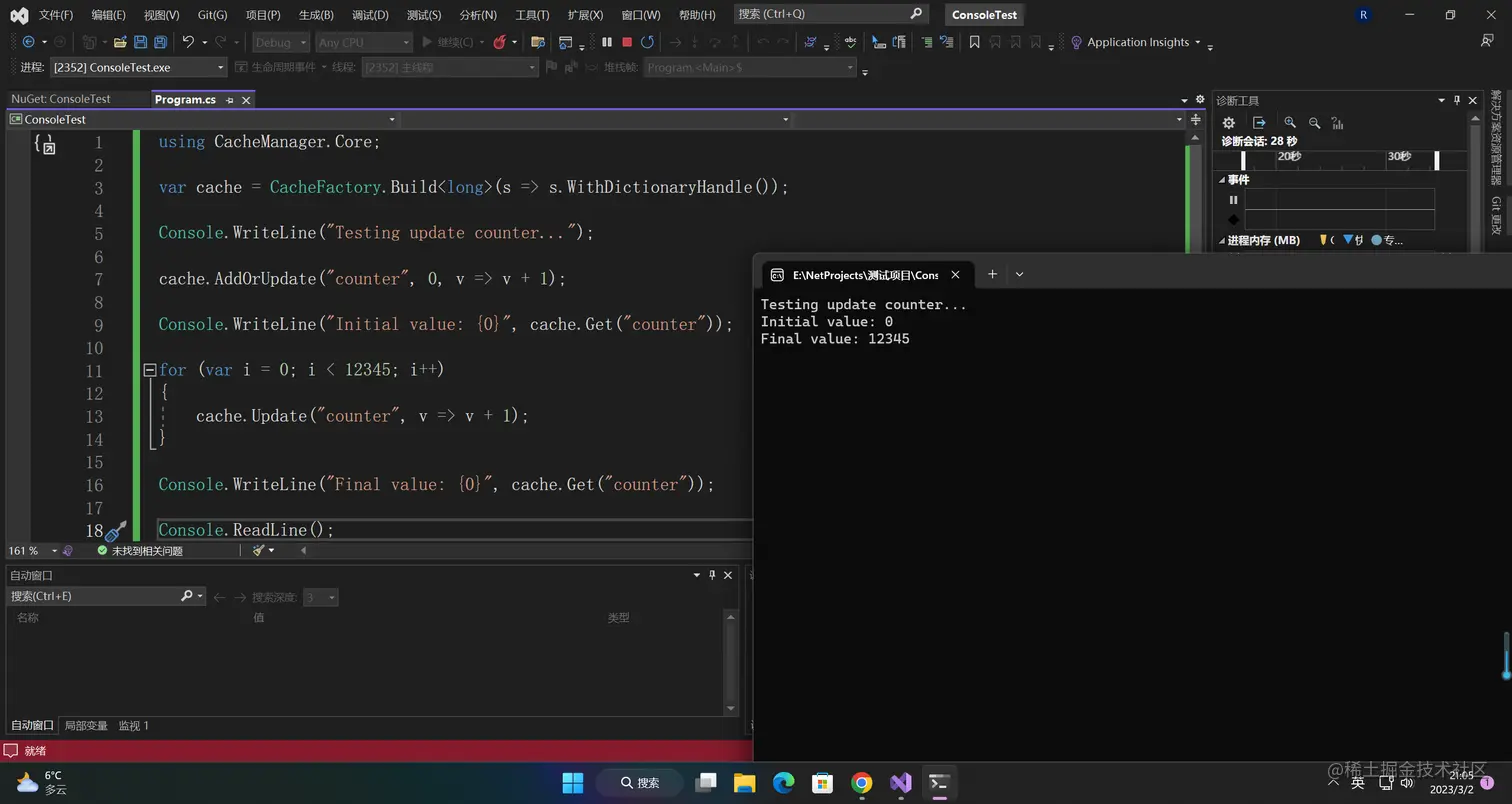Click the screwdriver quick actions icon on line 18
This screenshot has width=1512, height=804.
pyautogui.click(x=116, y=530)
